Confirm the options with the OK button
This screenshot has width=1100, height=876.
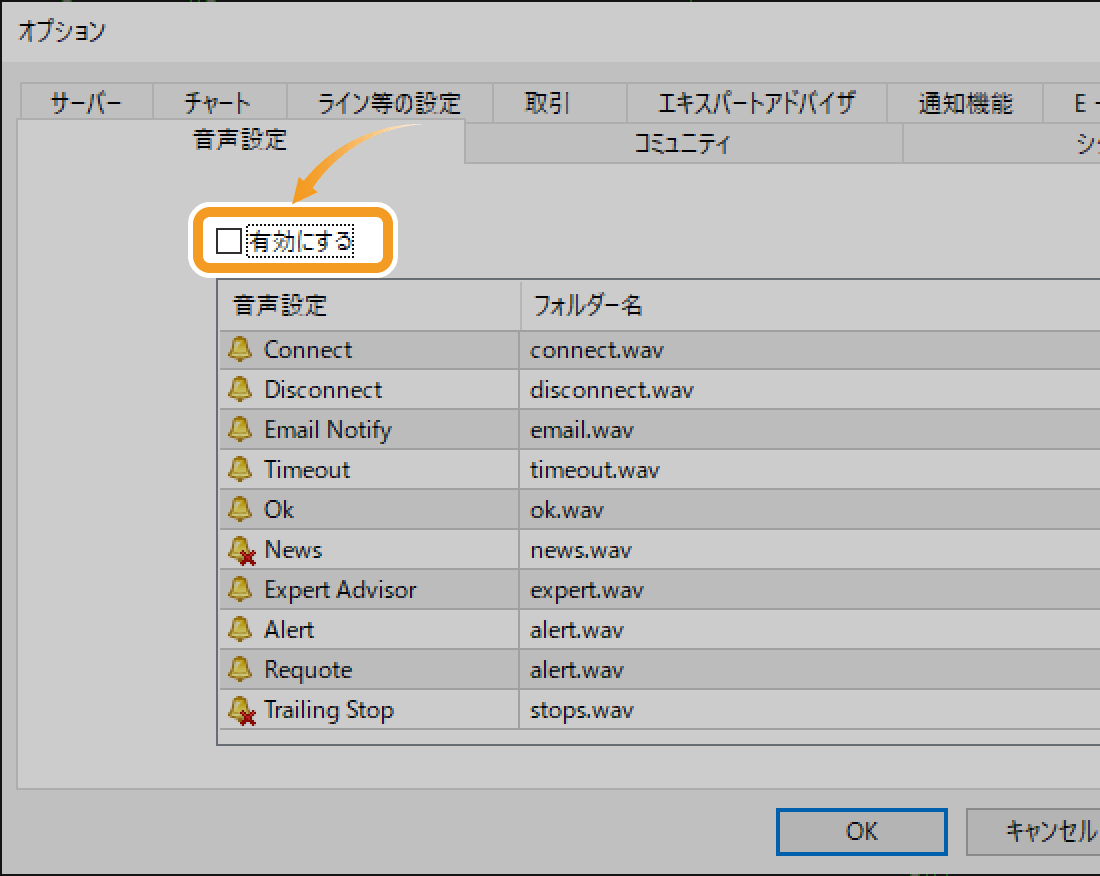tap(861, 831)
